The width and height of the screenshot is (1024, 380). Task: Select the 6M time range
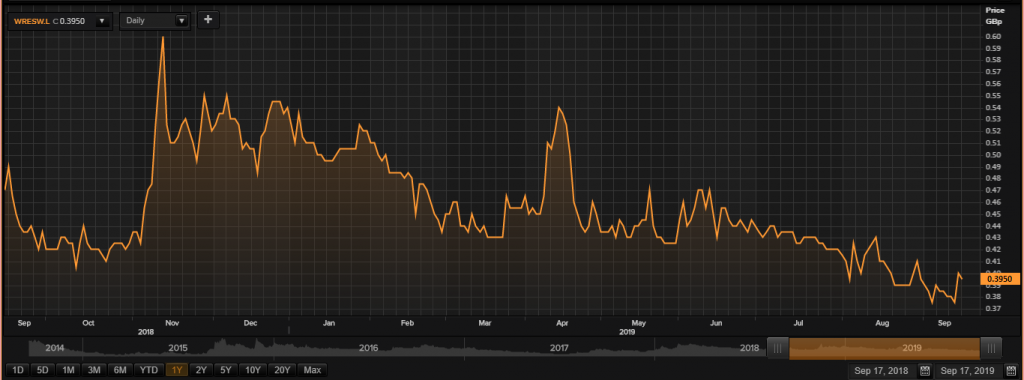point(119,370)
